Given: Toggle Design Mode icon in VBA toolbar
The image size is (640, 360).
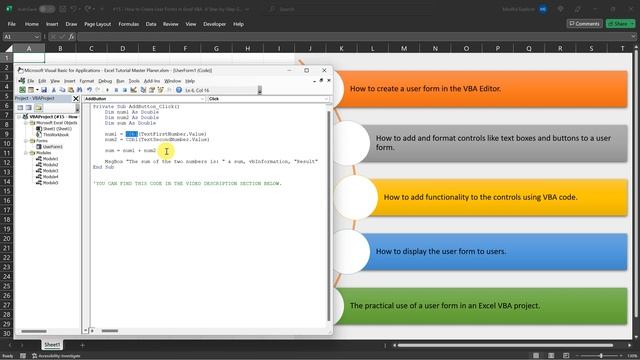Looking at the screenshot, I should click(133, 90).
